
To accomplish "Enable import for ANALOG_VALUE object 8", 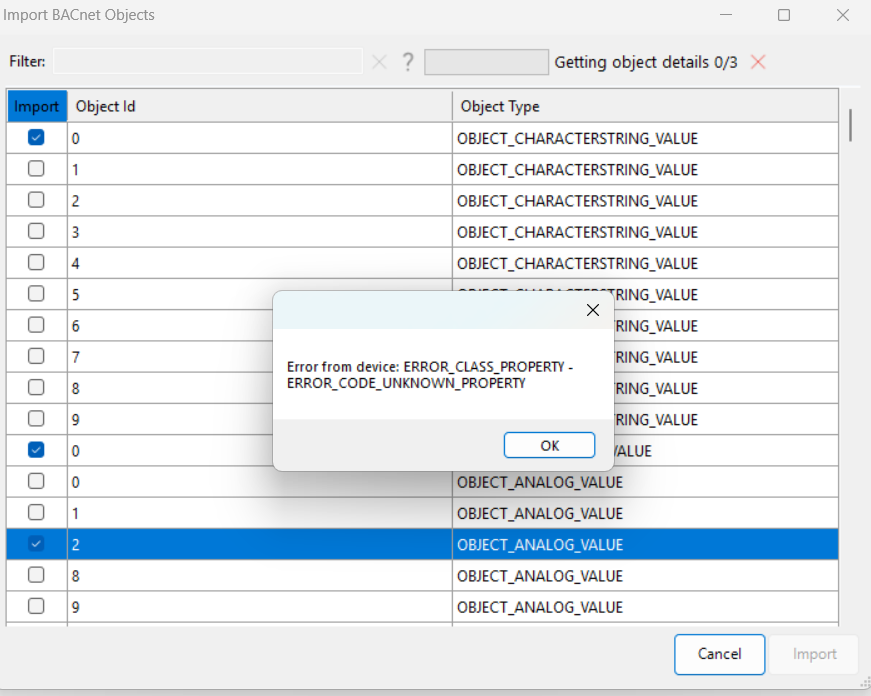I will tap(36, 575).
